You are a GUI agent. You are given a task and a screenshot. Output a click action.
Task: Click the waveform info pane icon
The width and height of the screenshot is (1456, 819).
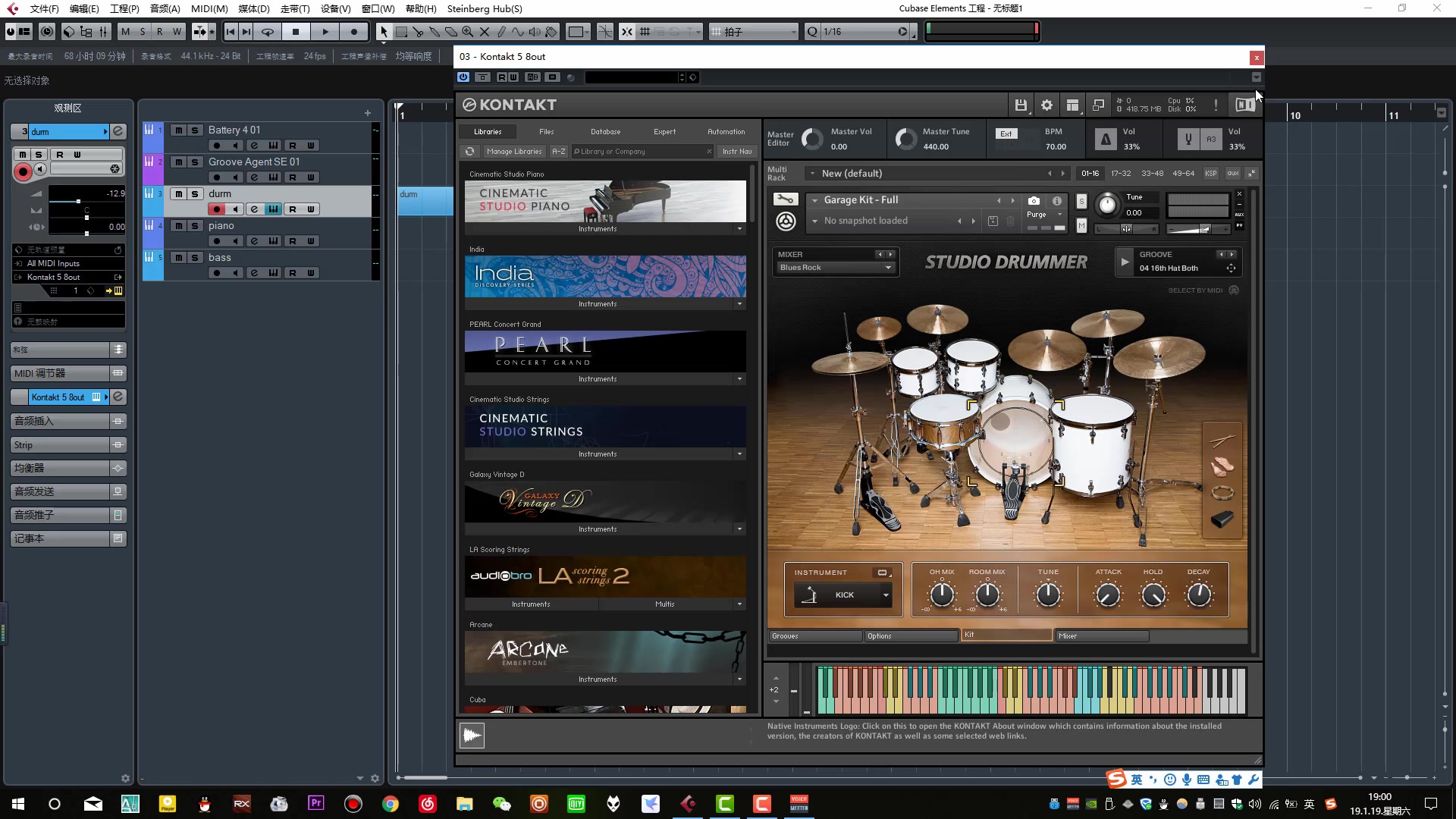pos(472,735)
